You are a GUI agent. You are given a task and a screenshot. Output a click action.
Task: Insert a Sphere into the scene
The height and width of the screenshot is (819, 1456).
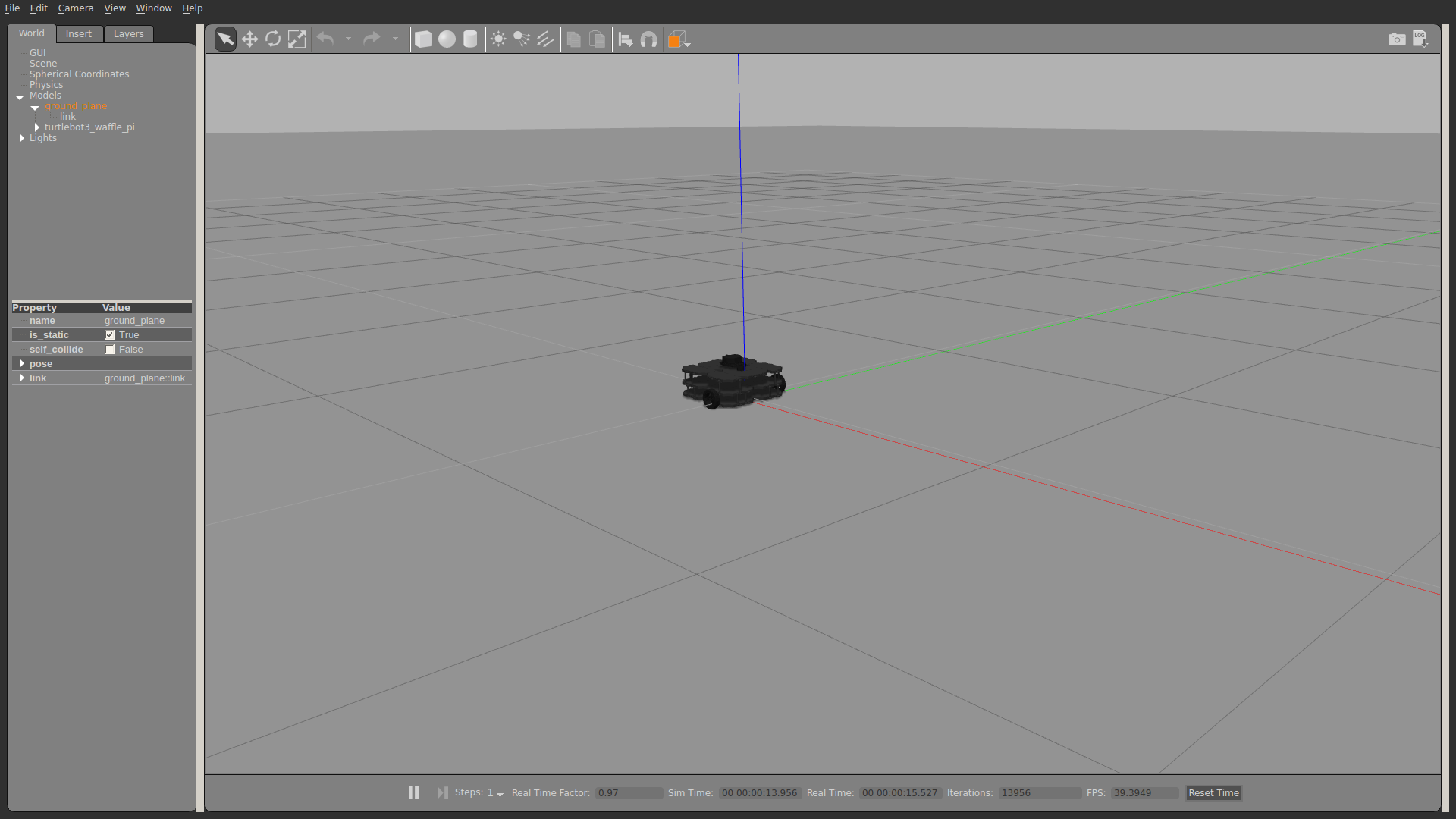click(447, 39)
